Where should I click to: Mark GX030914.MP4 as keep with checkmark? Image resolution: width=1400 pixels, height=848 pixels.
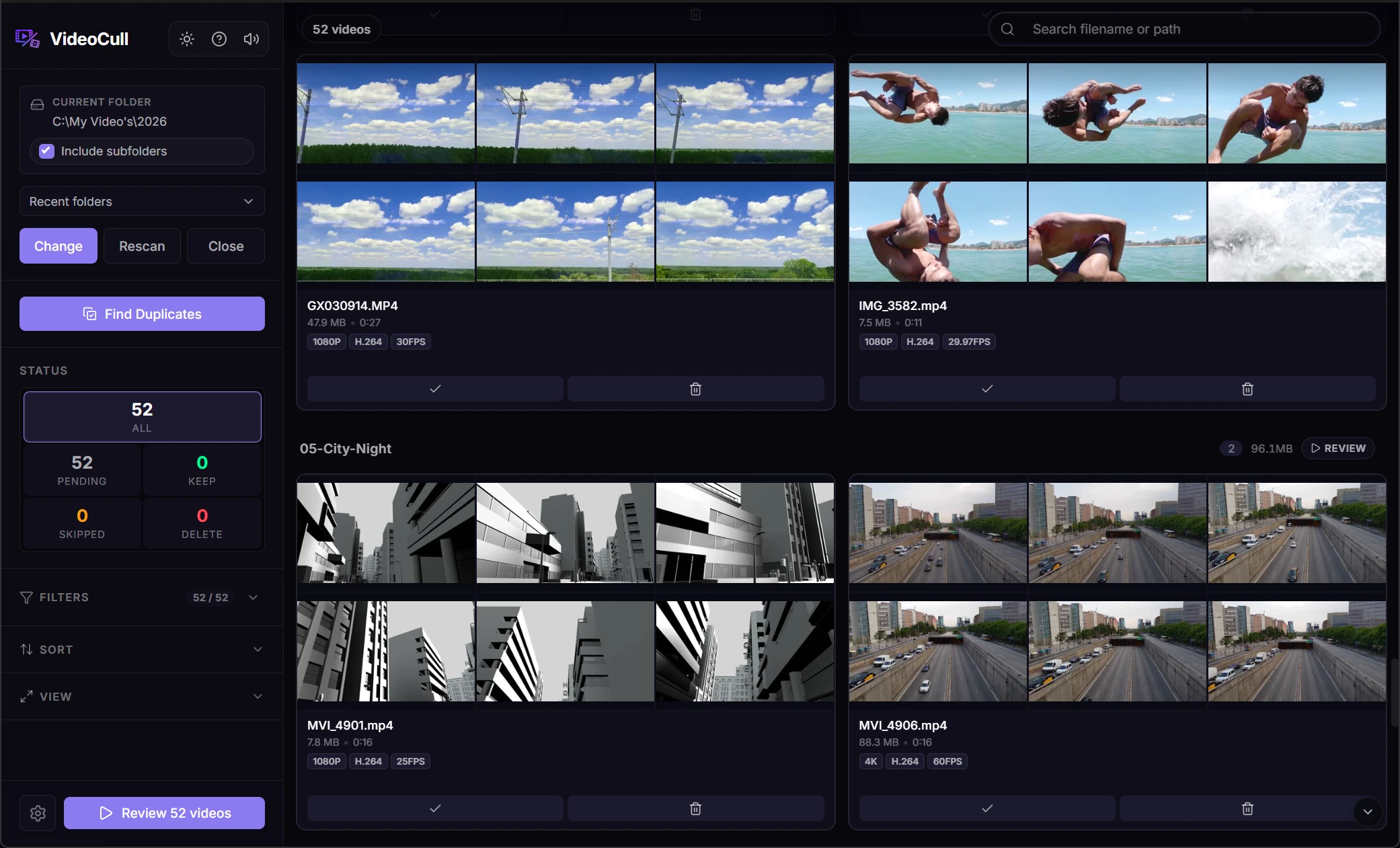[x=435, y=389]
